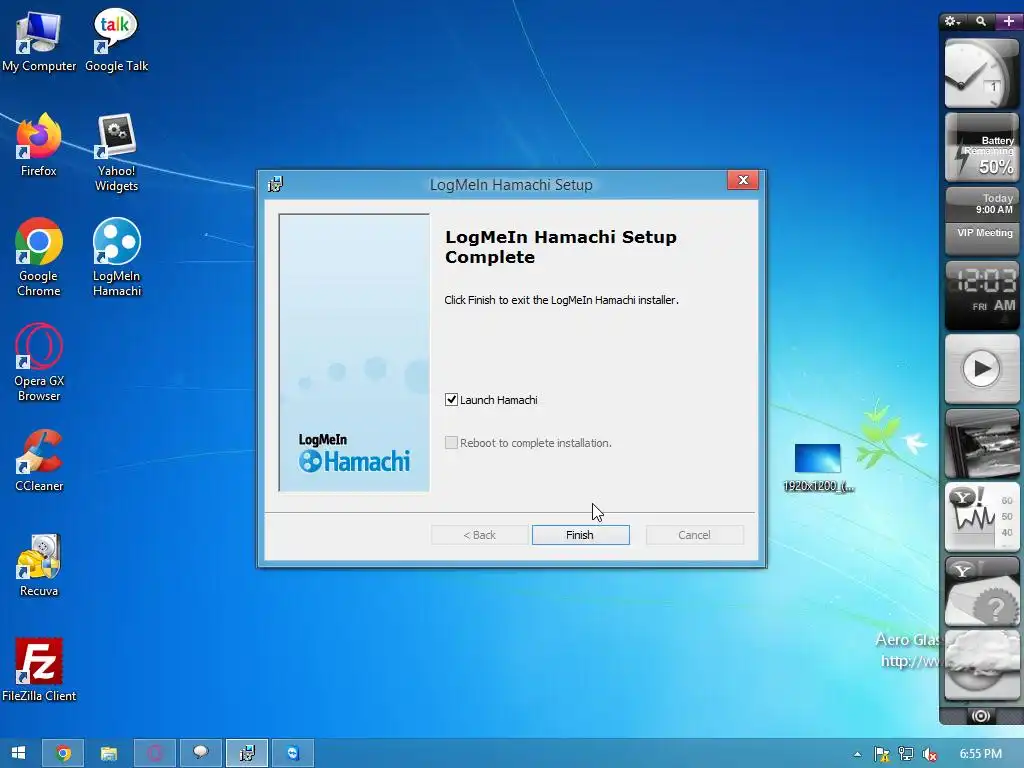The width and height of the screenshot is (1024, 768).
Task: Switch to TeamViewer in the taskbar
Action: [293, 753]
